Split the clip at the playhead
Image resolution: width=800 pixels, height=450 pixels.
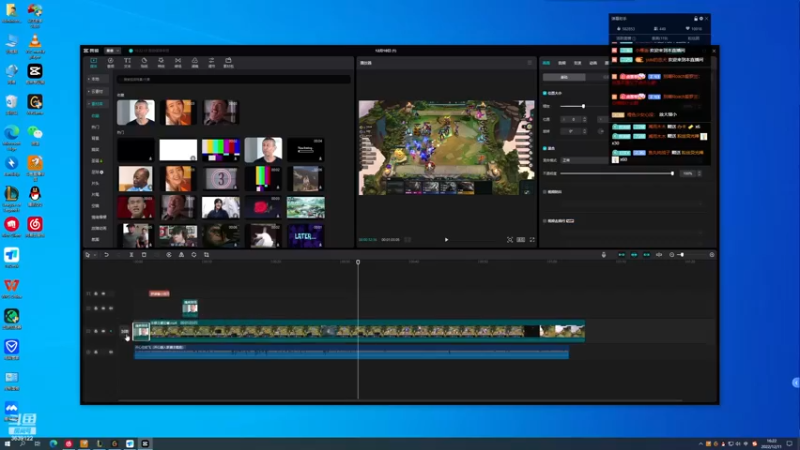coord(131,255)
